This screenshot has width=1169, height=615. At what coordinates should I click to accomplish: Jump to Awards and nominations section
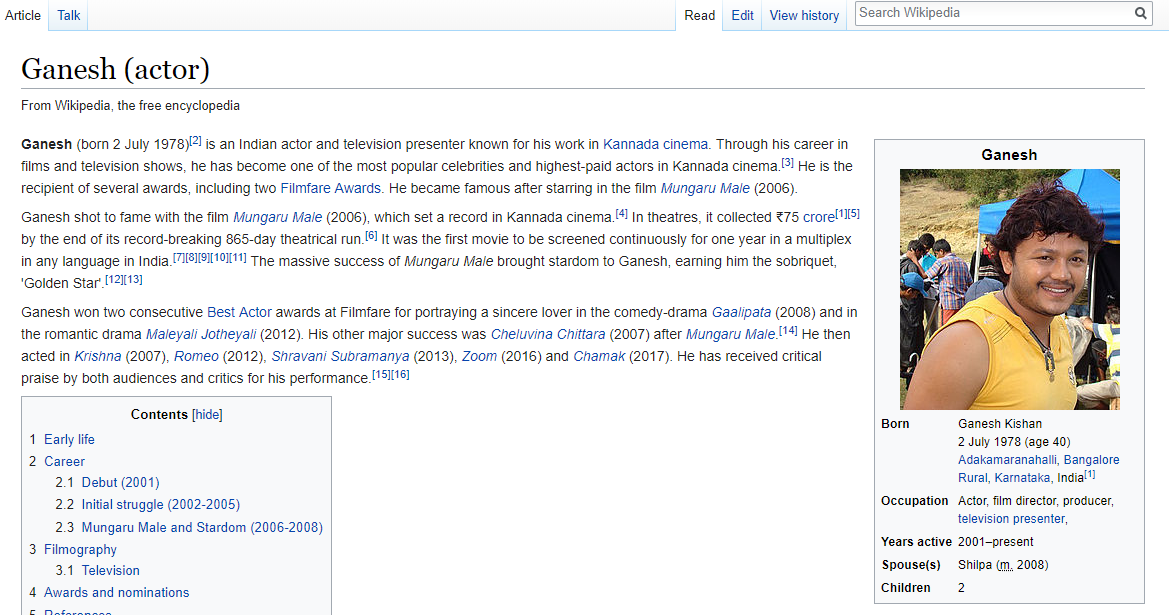click(116, 593)
